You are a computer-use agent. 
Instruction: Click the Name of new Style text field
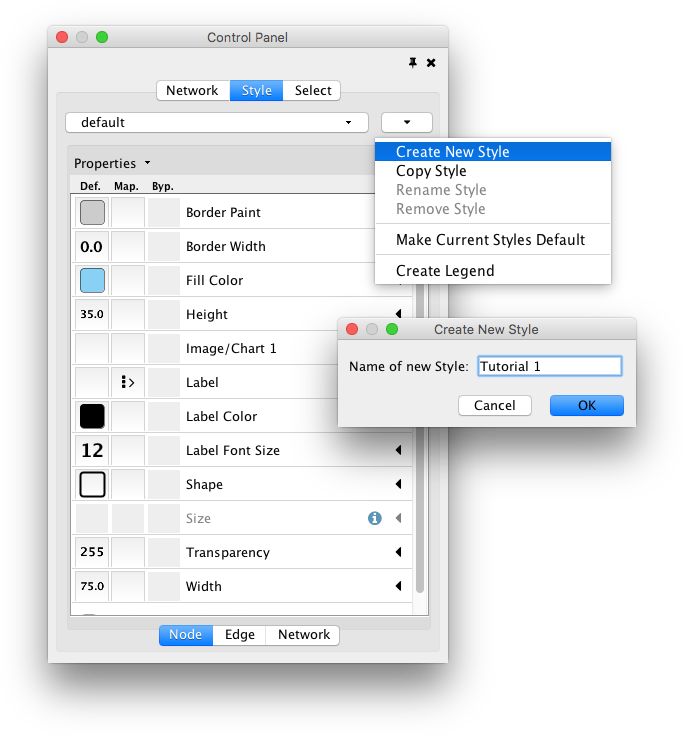[x=549, y=367]
